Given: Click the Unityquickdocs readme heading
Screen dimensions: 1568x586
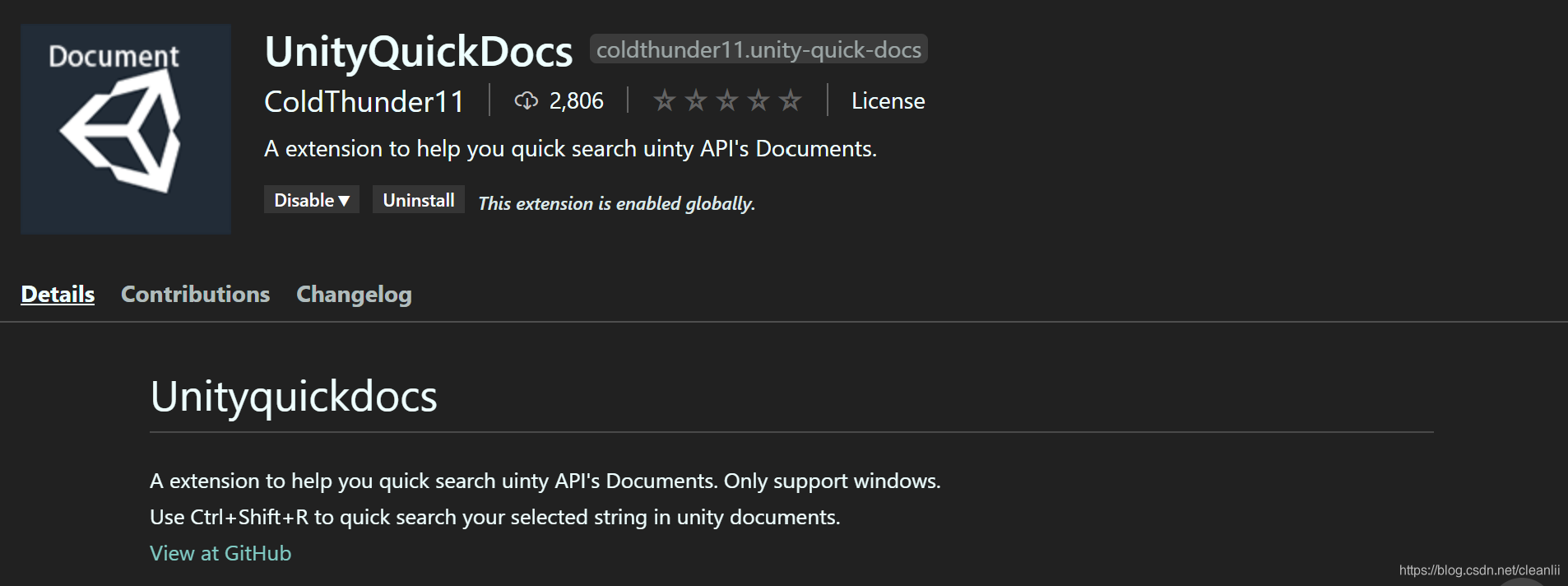Looking at the screenshot, I should (294, 397).
